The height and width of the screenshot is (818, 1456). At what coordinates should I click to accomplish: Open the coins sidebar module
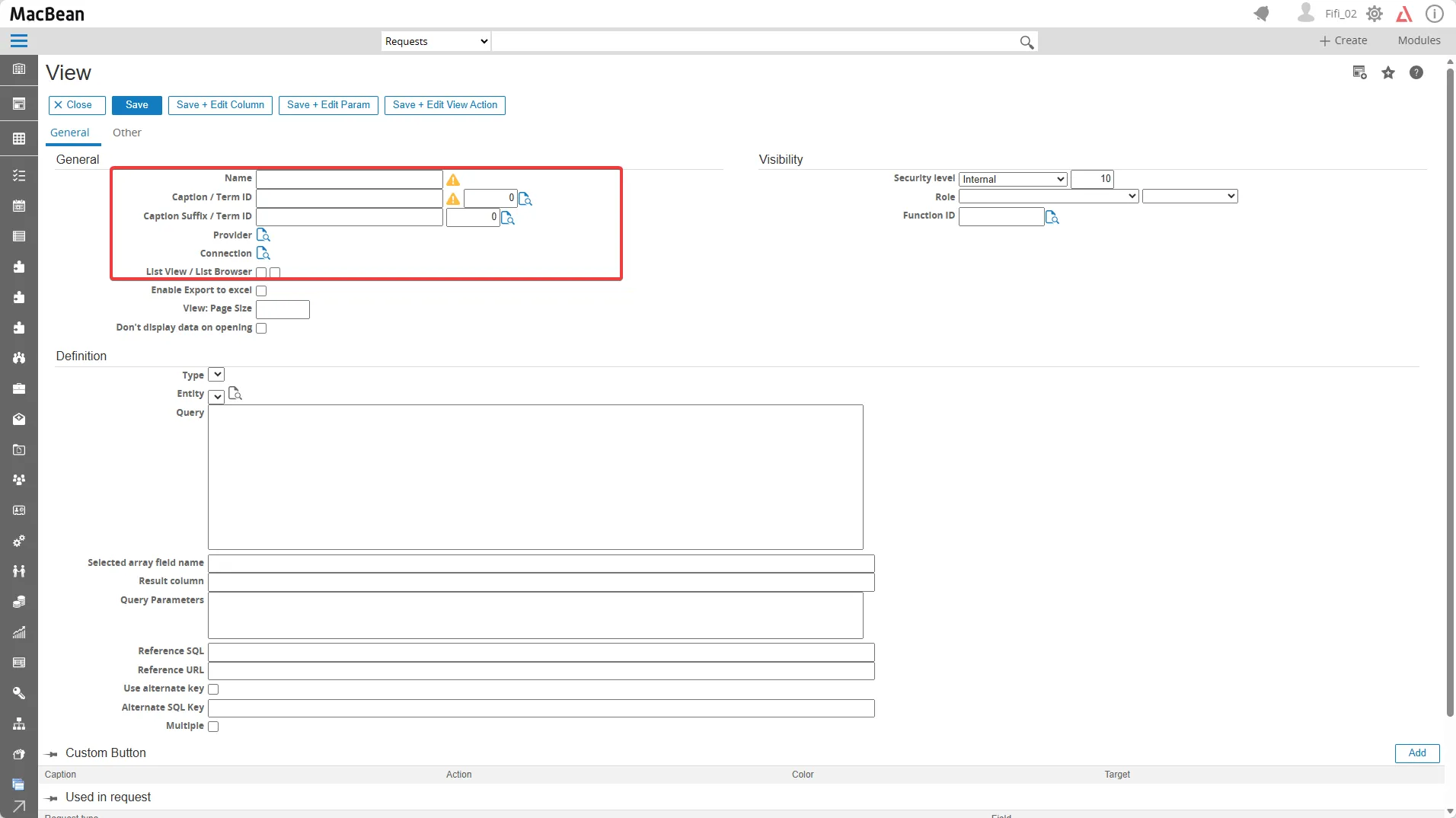click(19, 602)
